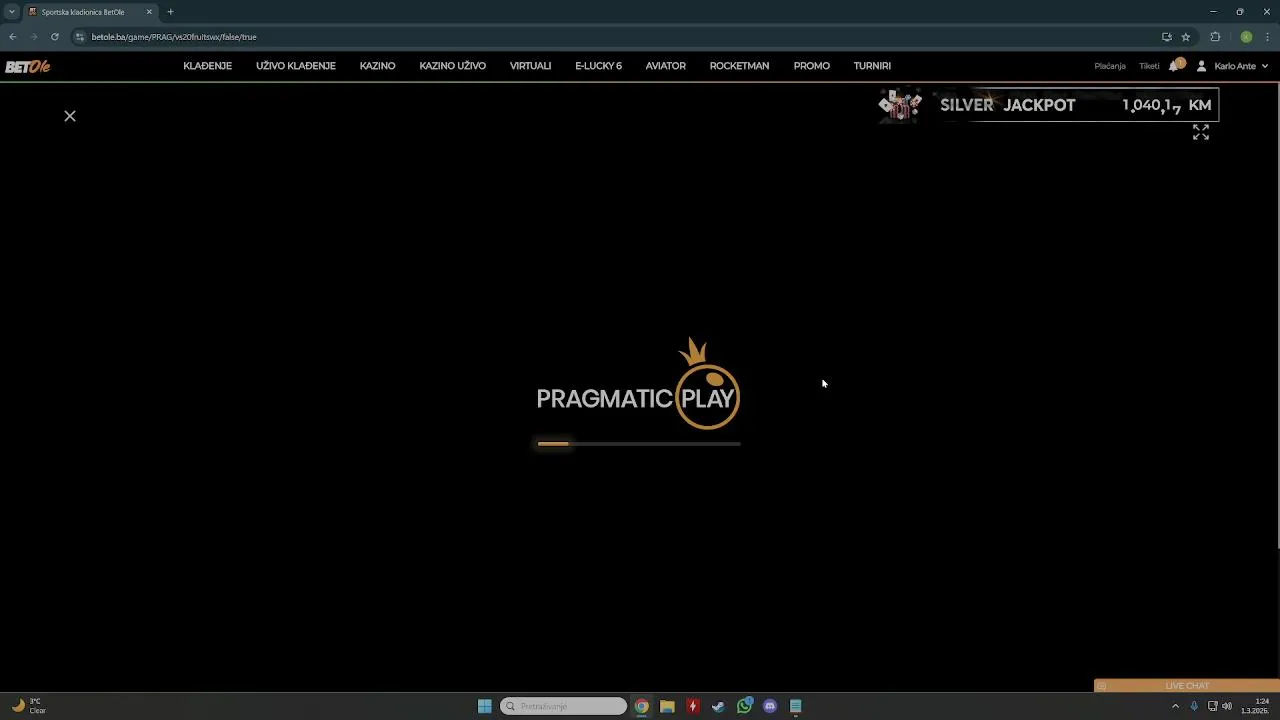Open the red lightning app in taskbar
This screenshot has width=1280, height=720.
coord(692,706)
